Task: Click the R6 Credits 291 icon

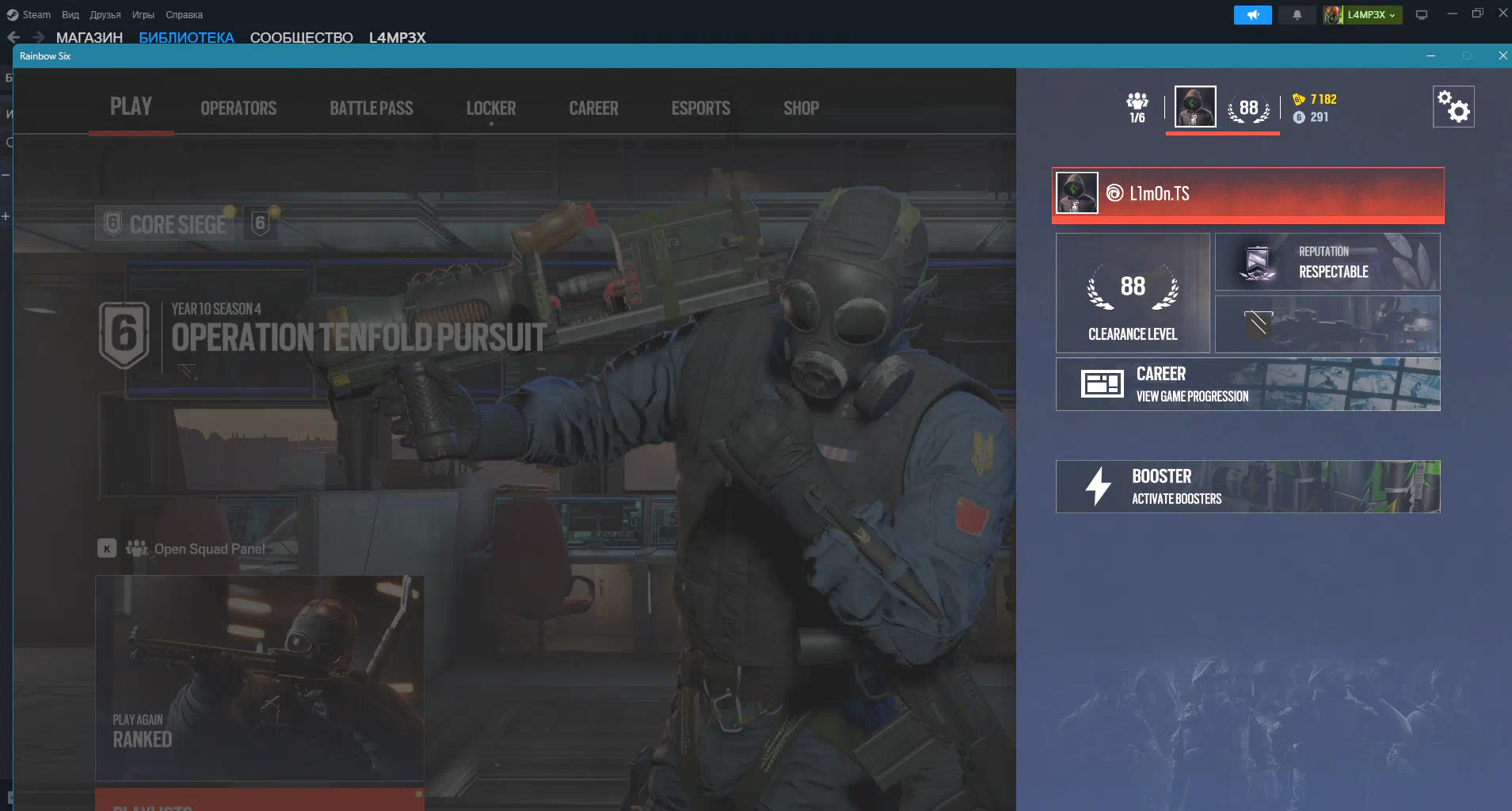Action: click(x=1299, y=117)
